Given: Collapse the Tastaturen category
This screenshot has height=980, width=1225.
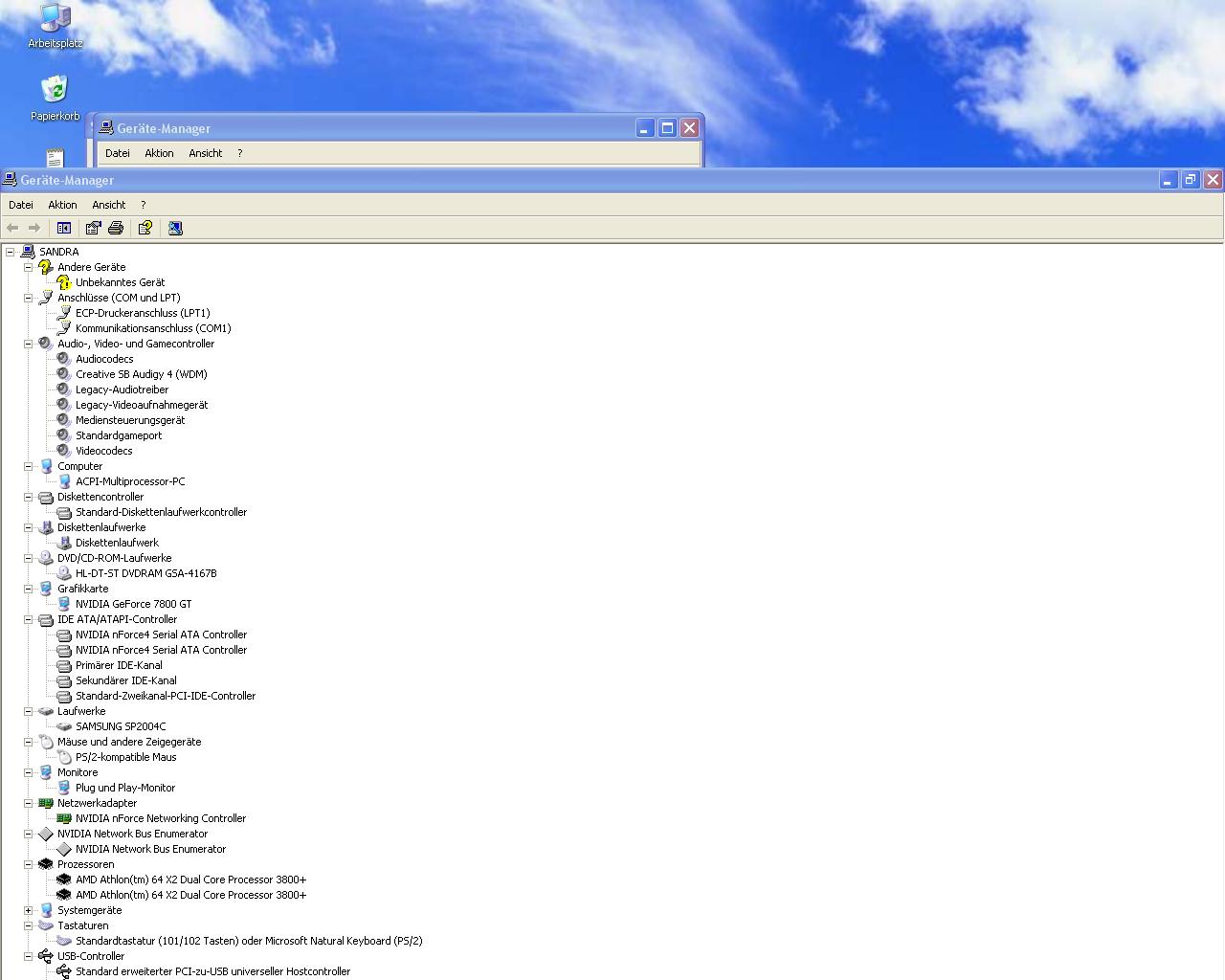Looking at the screenshot, I should [28, 925].
